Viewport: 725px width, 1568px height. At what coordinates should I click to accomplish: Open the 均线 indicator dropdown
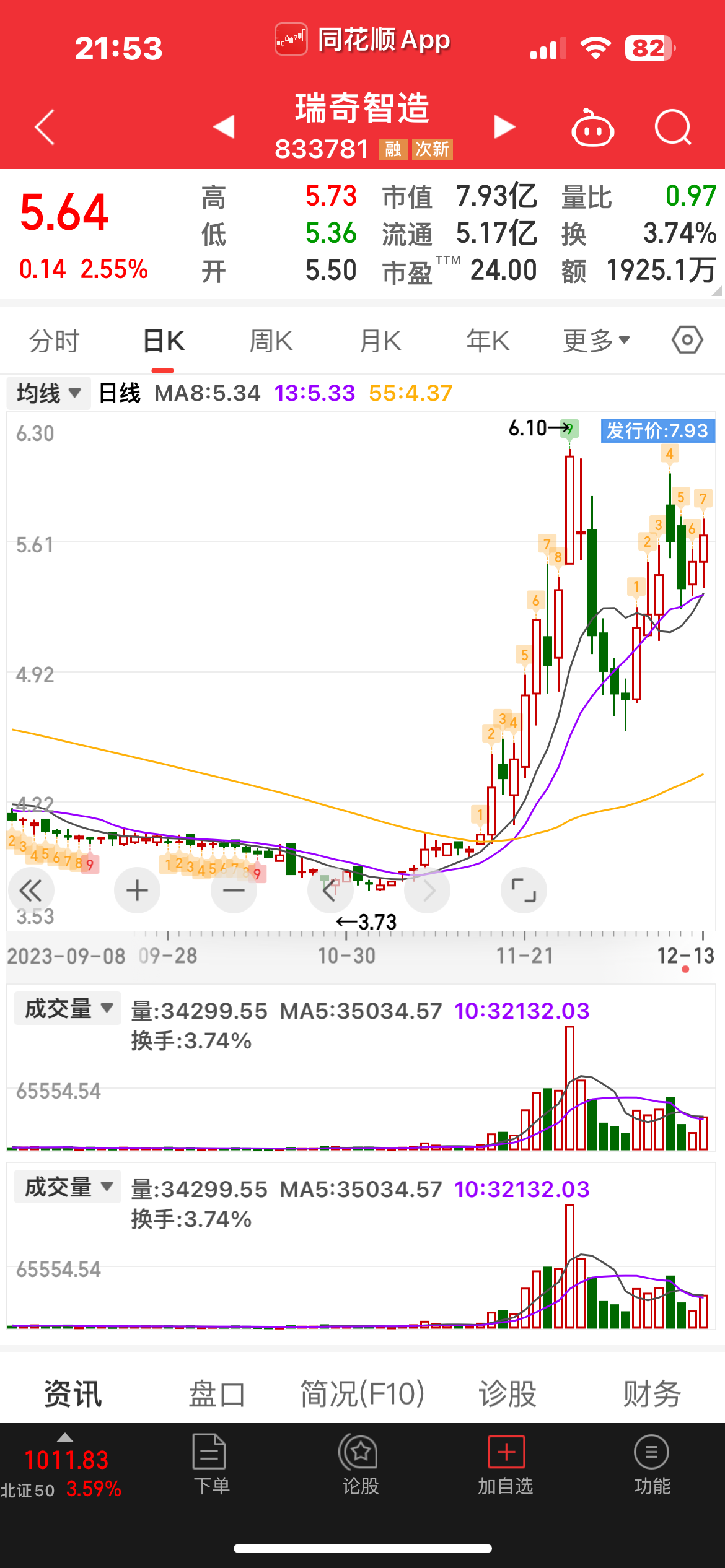pos(49,393)
